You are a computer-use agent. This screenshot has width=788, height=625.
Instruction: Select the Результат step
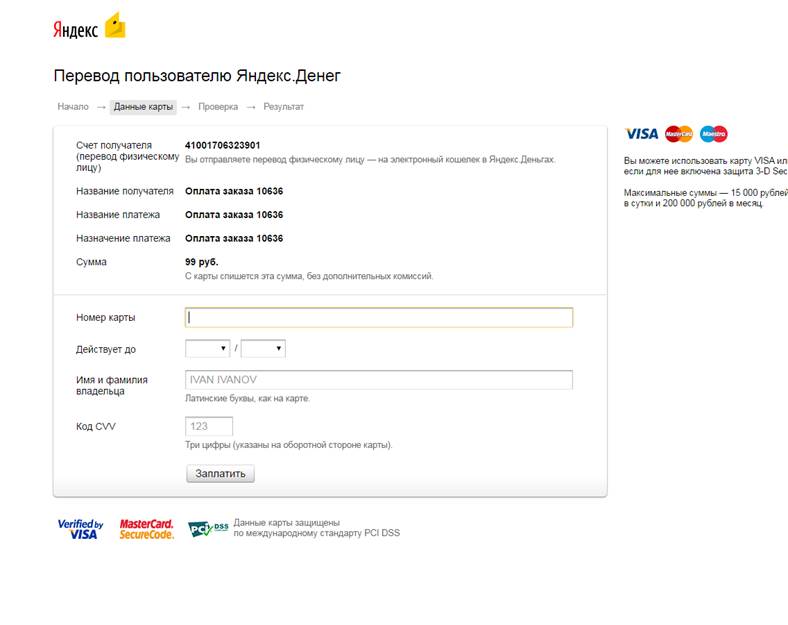(x=283, y=107)
